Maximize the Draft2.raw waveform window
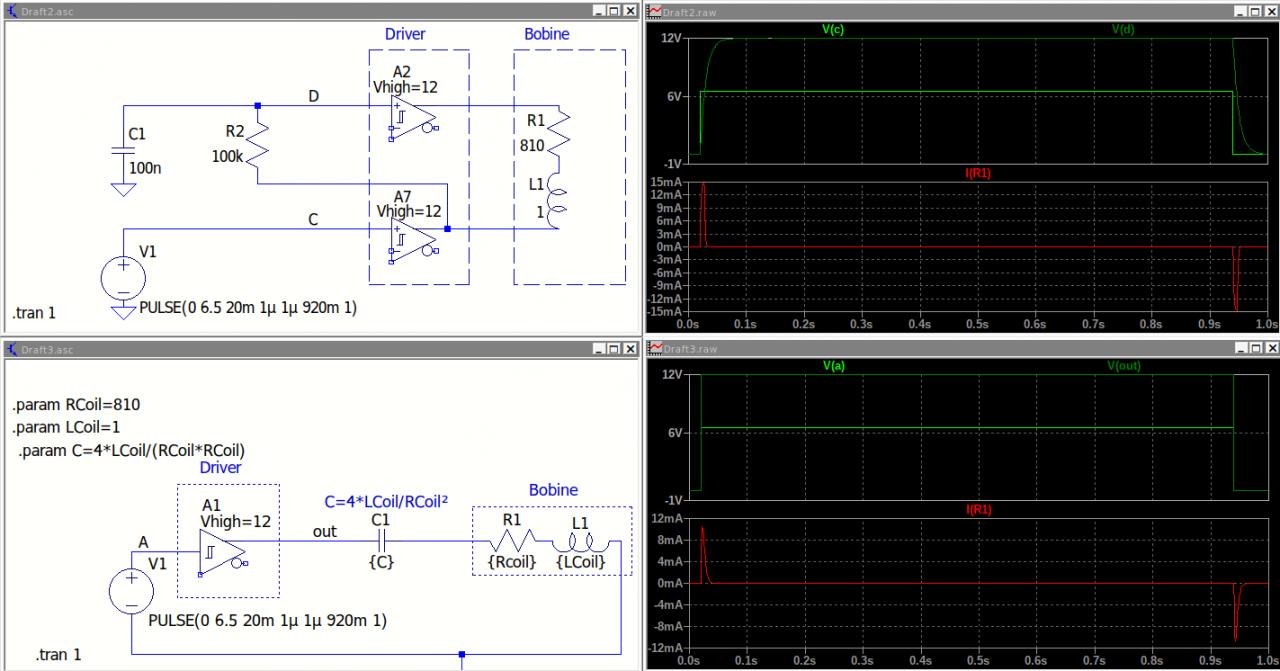 click(1255, 10)
